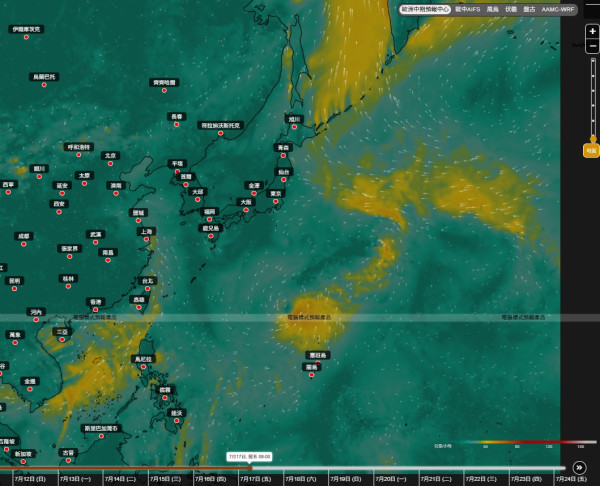Zoom in with the plus button
This screenshot has width=600, height=486.
pyautogui.click(x=592, y=31)
